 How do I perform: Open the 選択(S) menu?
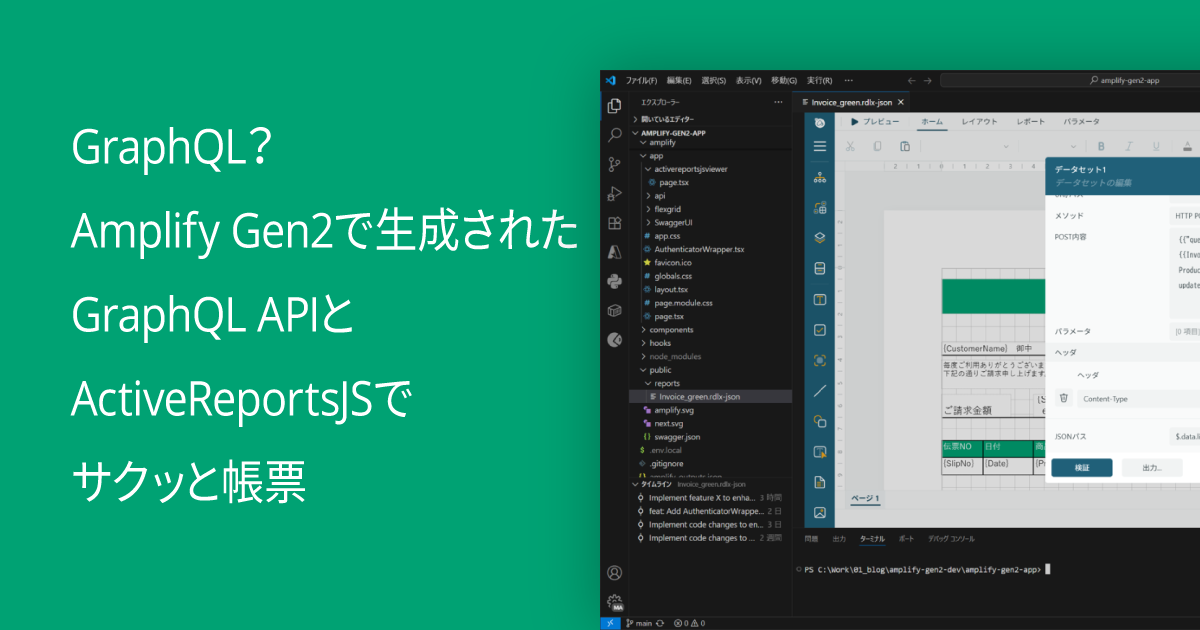(x=714, y=80)
